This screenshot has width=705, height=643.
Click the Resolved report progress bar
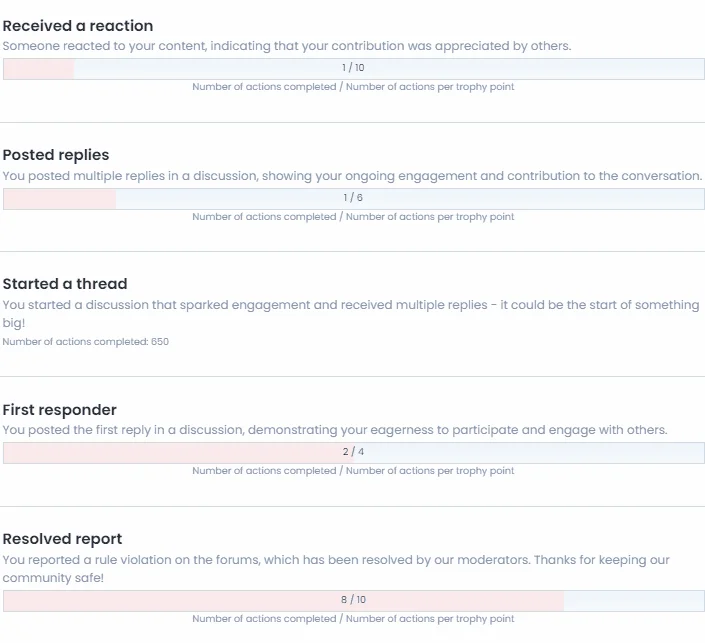(353, 601)
